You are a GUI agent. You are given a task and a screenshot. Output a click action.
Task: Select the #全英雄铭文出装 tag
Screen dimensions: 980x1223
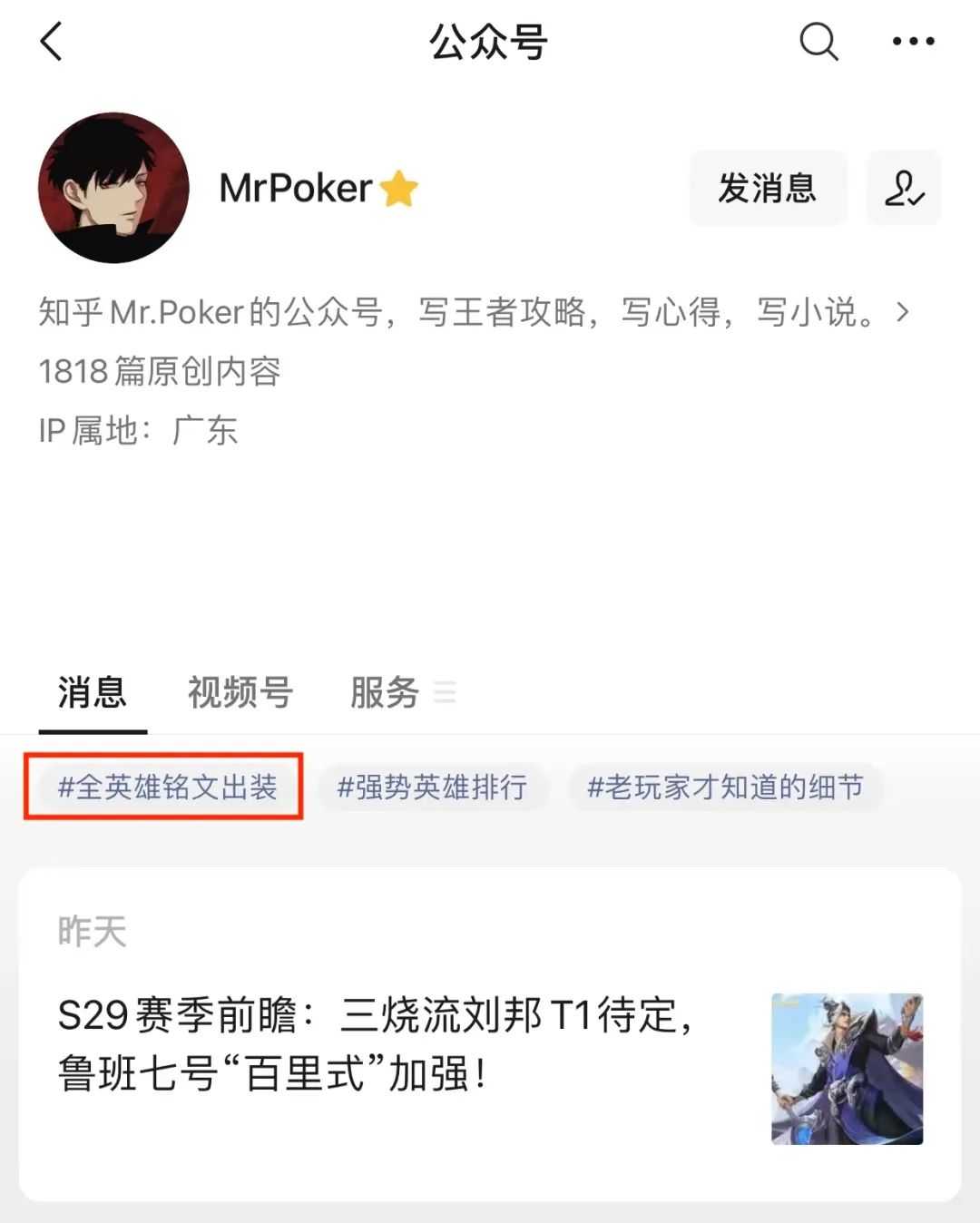[167, 787]
